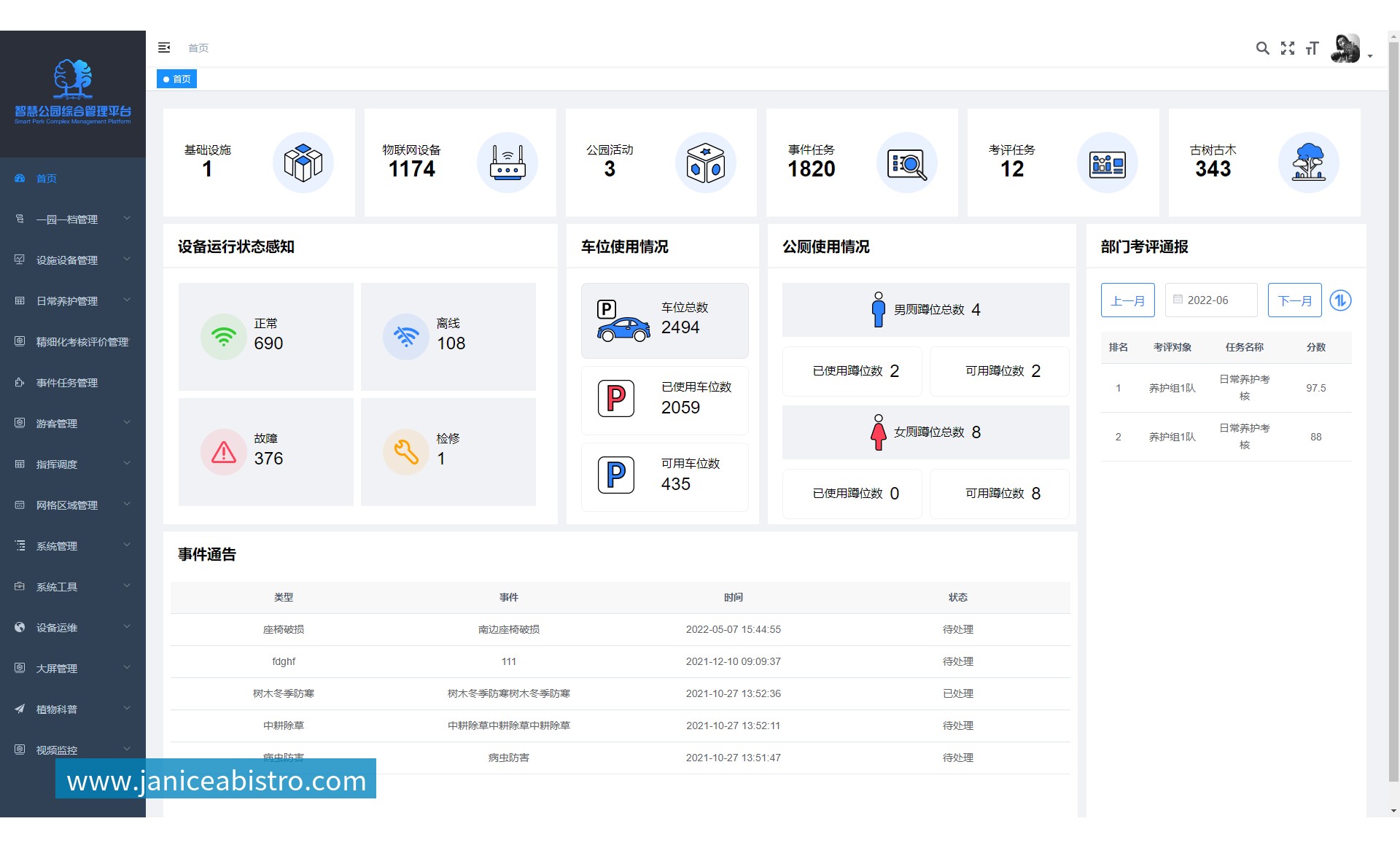The width and height of the screenshot is (1400, 848).
Task: Click the 分数 column header
Action: click(x=1316, y=347)
